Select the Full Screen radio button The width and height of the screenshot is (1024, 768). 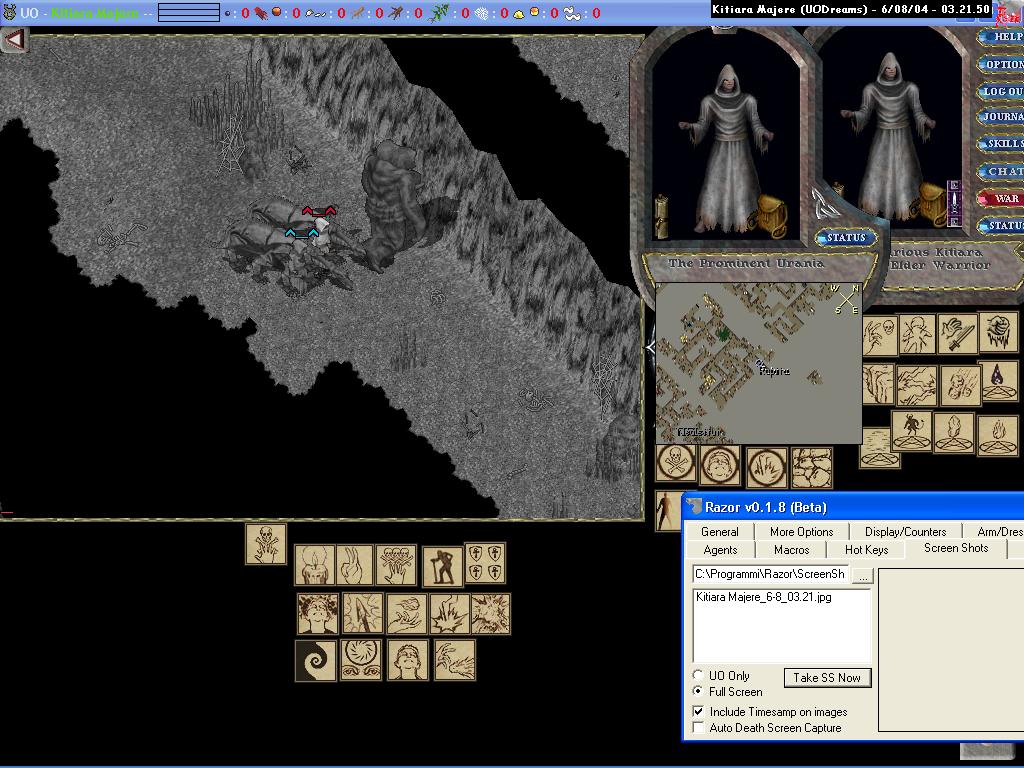[x=698, y=691]
